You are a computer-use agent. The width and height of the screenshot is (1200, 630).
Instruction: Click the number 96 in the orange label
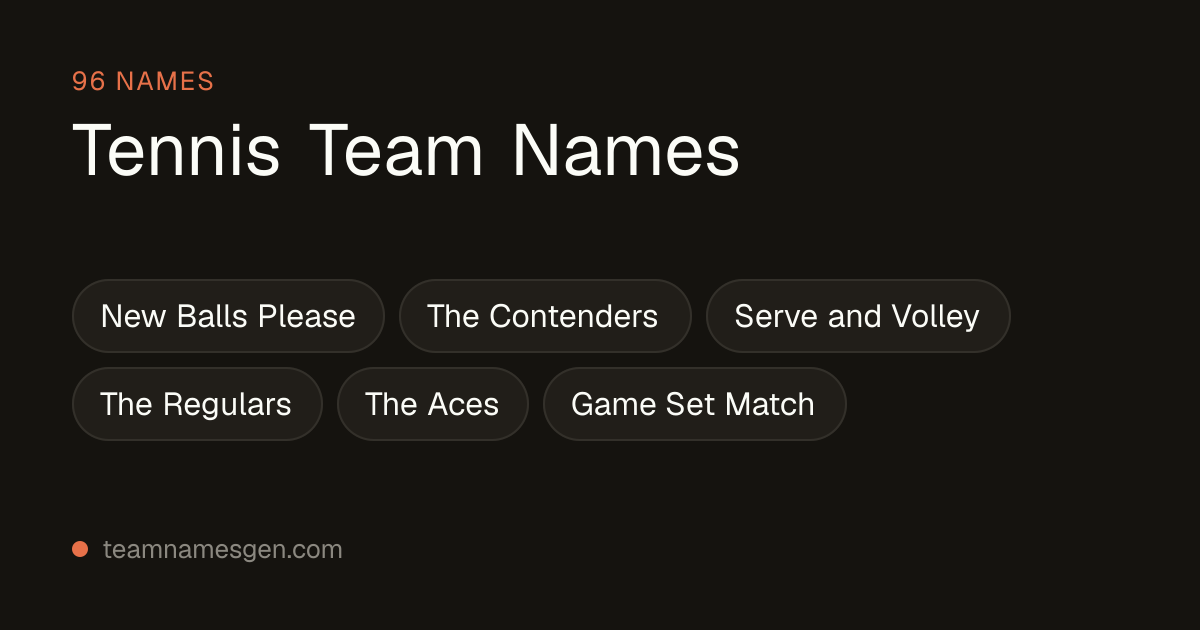pos(89,81)
